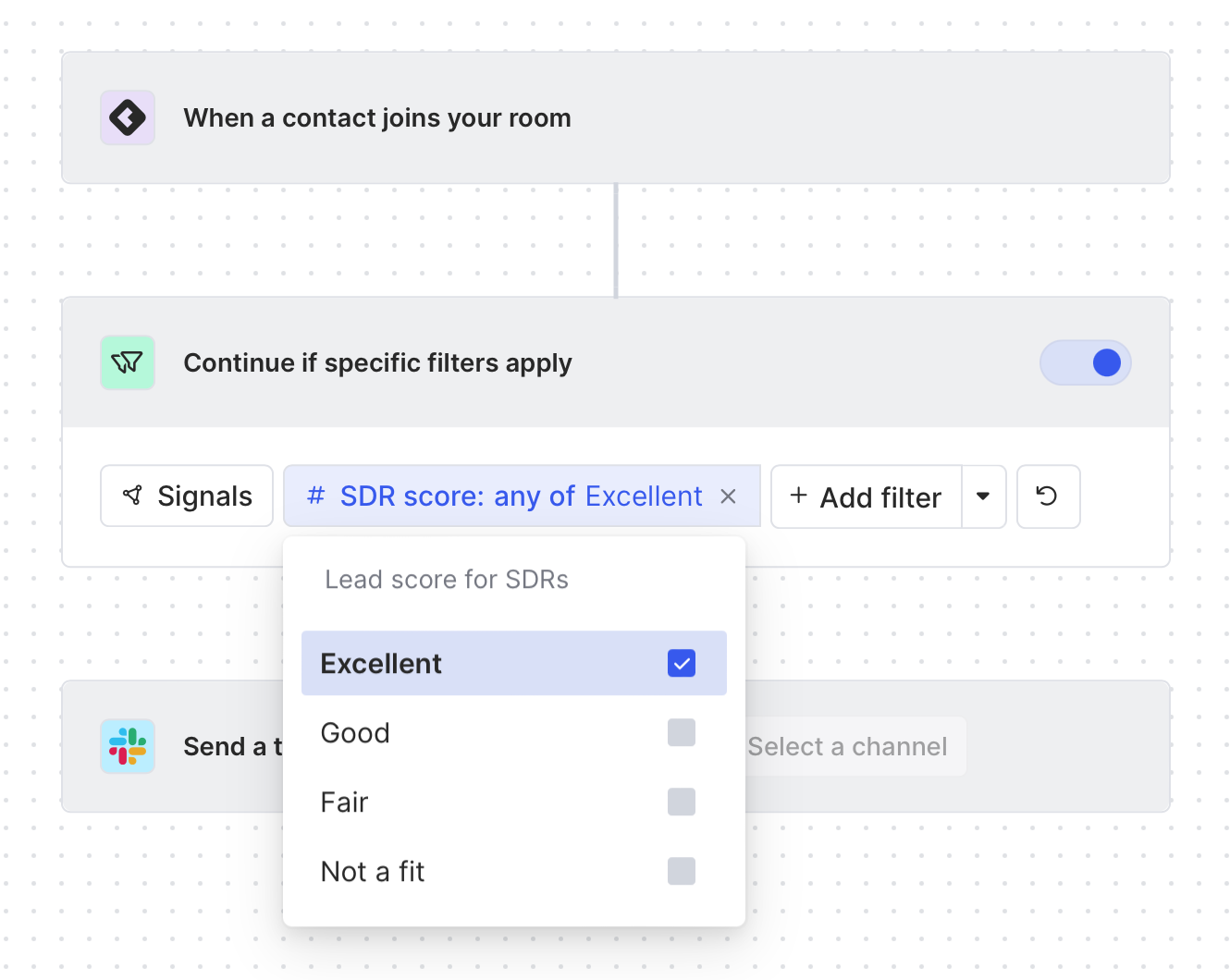Click the reset filters undo icon

[1048, 496]
